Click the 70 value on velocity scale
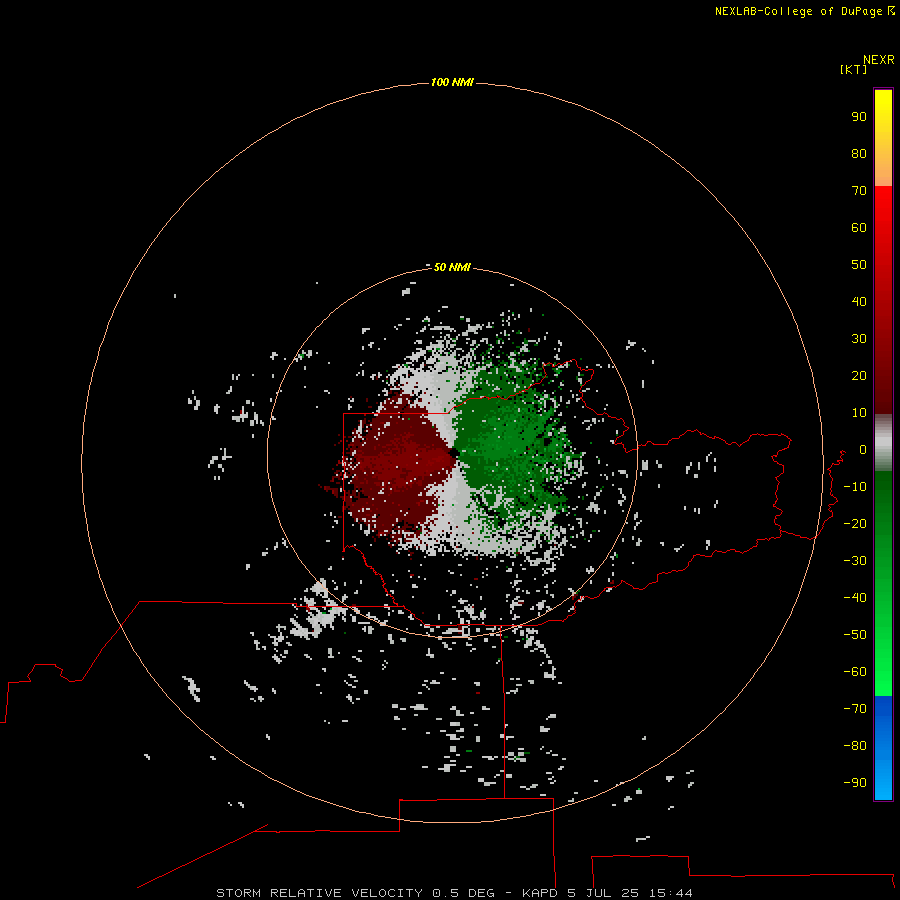This screenshot has width=900, height=900. pos(859,191)
